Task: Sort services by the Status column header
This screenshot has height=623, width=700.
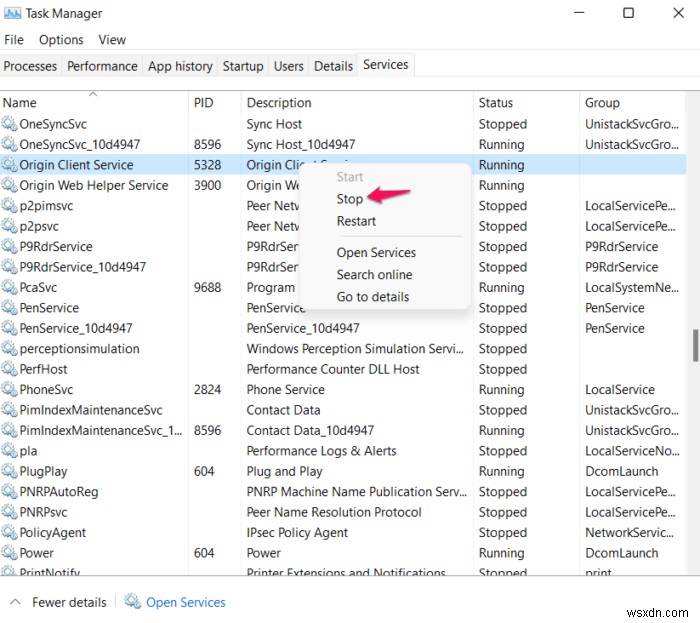Action: pyautogui.click(x=495, y=102)
